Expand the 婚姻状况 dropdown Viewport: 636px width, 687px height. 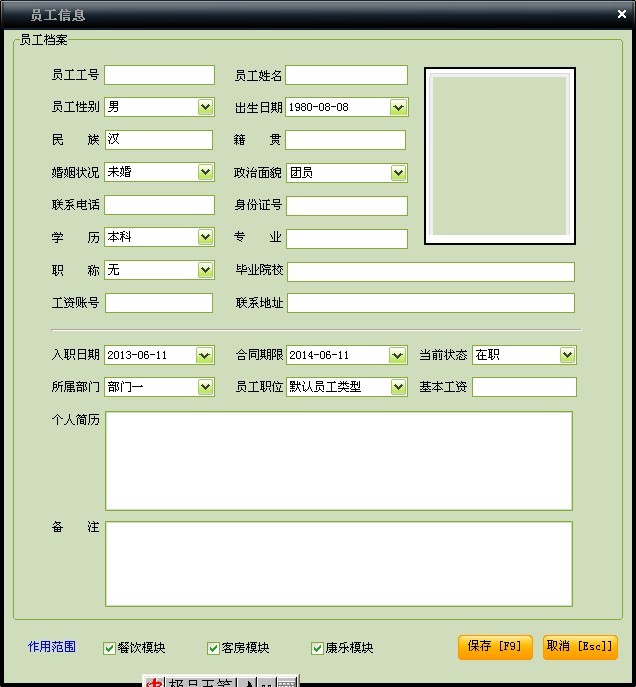205,172
